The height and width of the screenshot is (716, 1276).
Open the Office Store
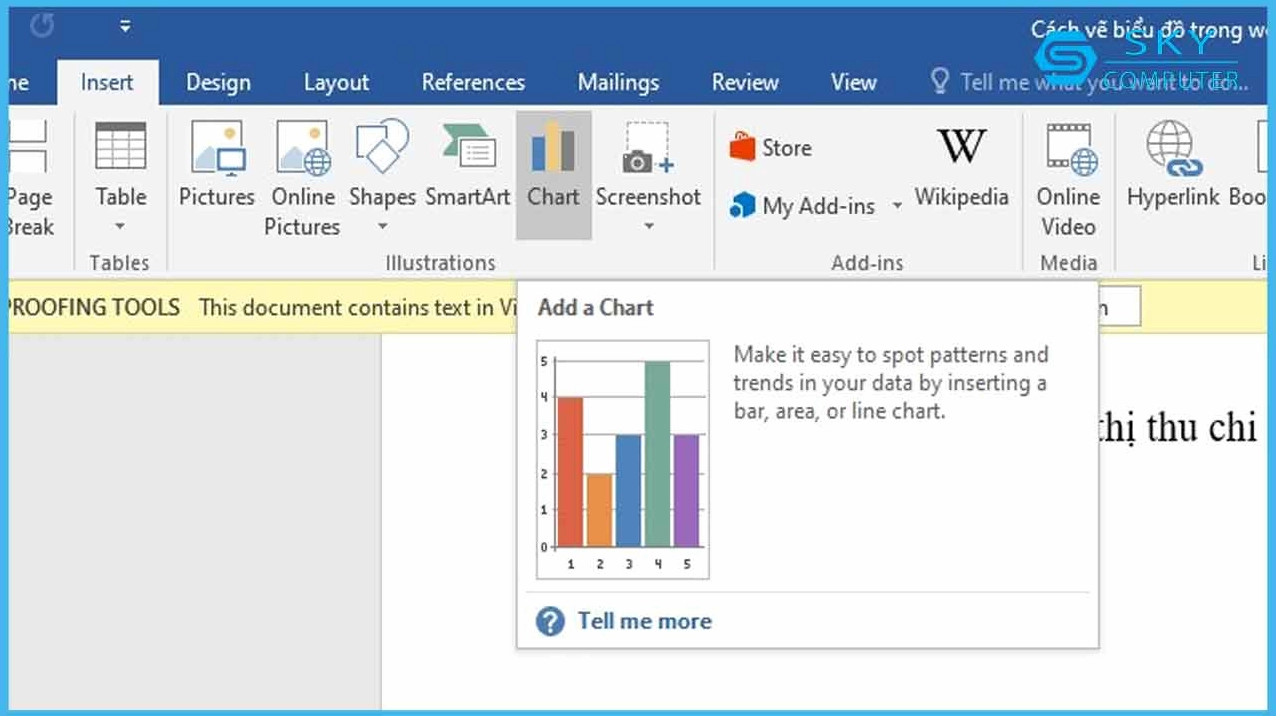pos(770,148)
